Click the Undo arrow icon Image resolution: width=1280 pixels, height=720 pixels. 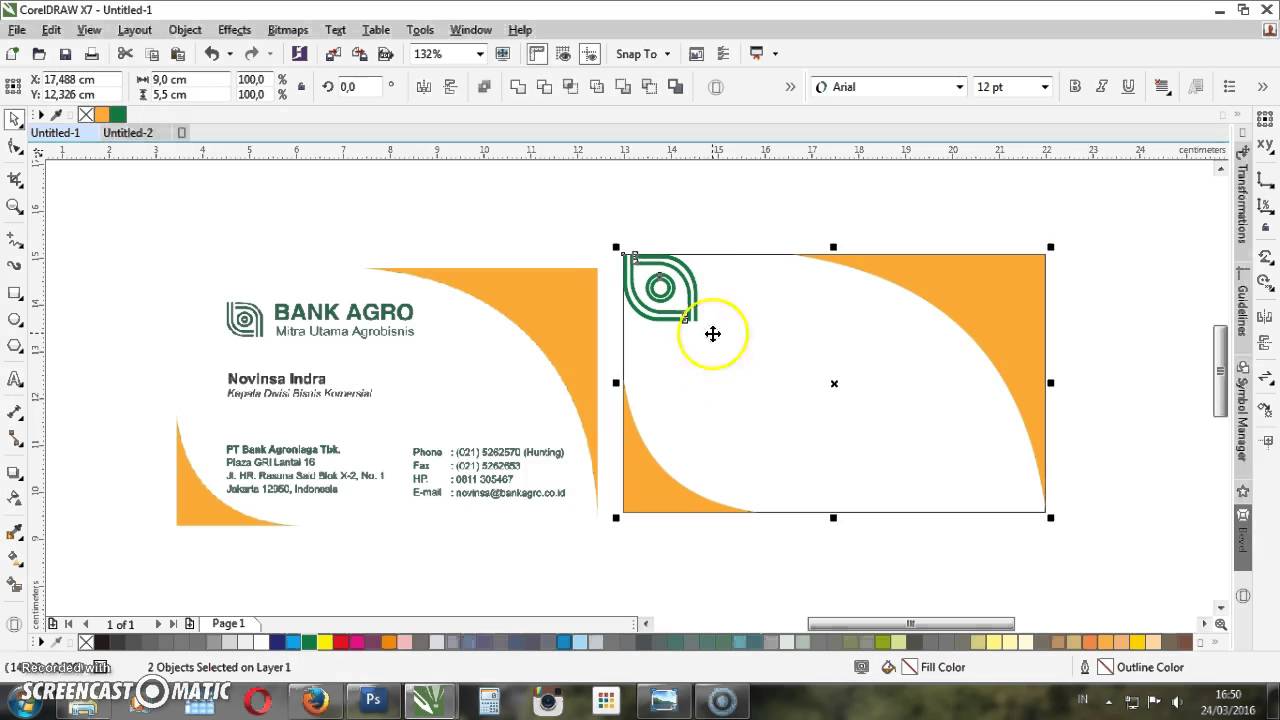tap(211, 54)
